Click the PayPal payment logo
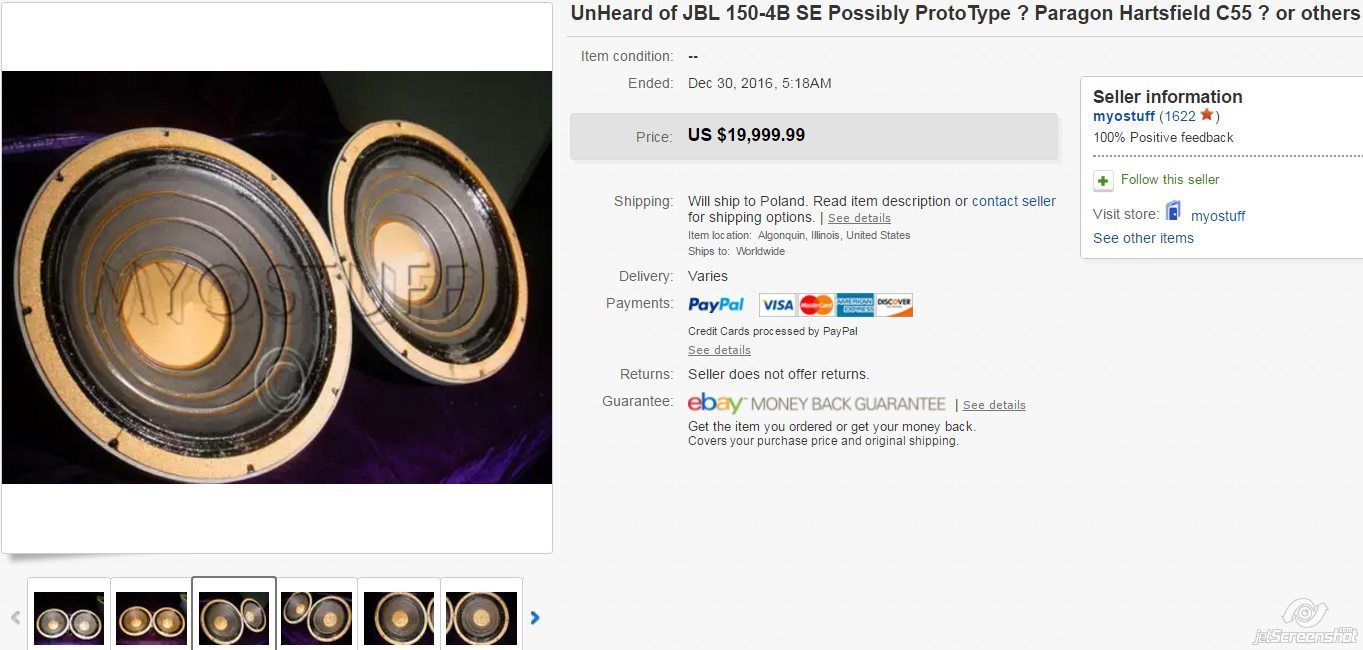 click(716, 305)
